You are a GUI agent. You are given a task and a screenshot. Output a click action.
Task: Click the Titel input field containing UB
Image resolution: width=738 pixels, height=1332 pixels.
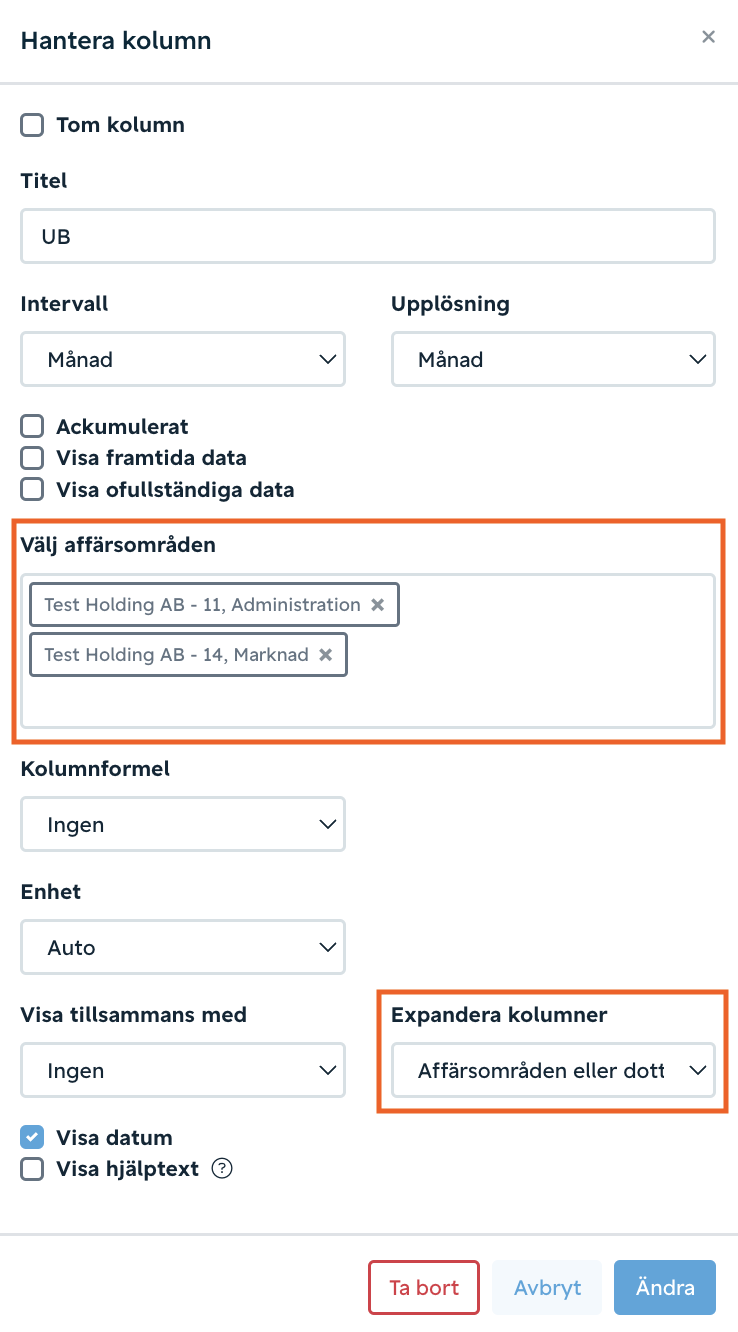tap(368, 236)
